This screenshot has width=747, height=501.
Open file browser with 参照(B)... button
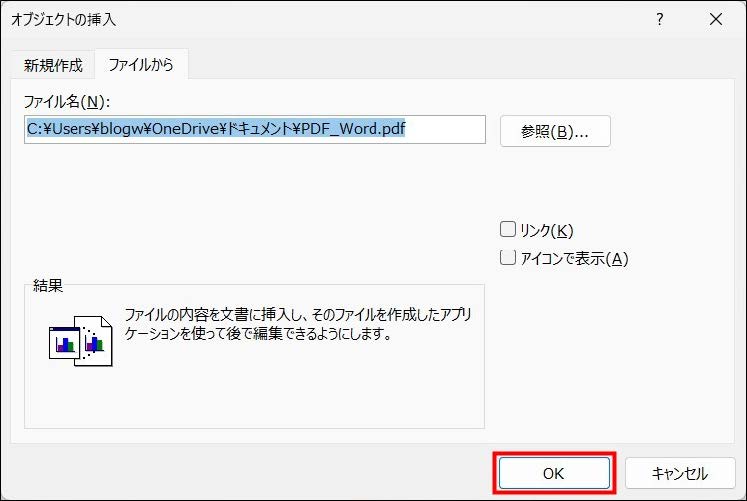[555, 131]
